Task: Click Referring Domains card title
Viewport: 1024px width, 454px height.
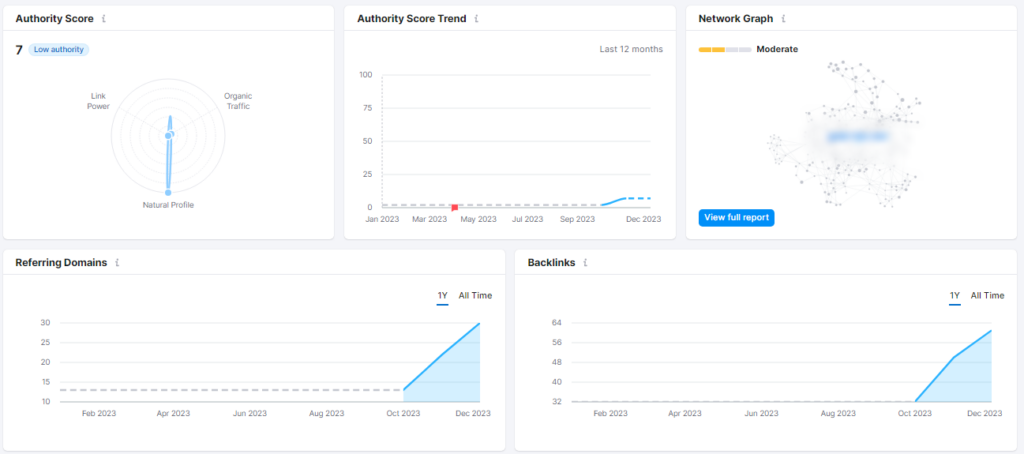Action: 61,263
